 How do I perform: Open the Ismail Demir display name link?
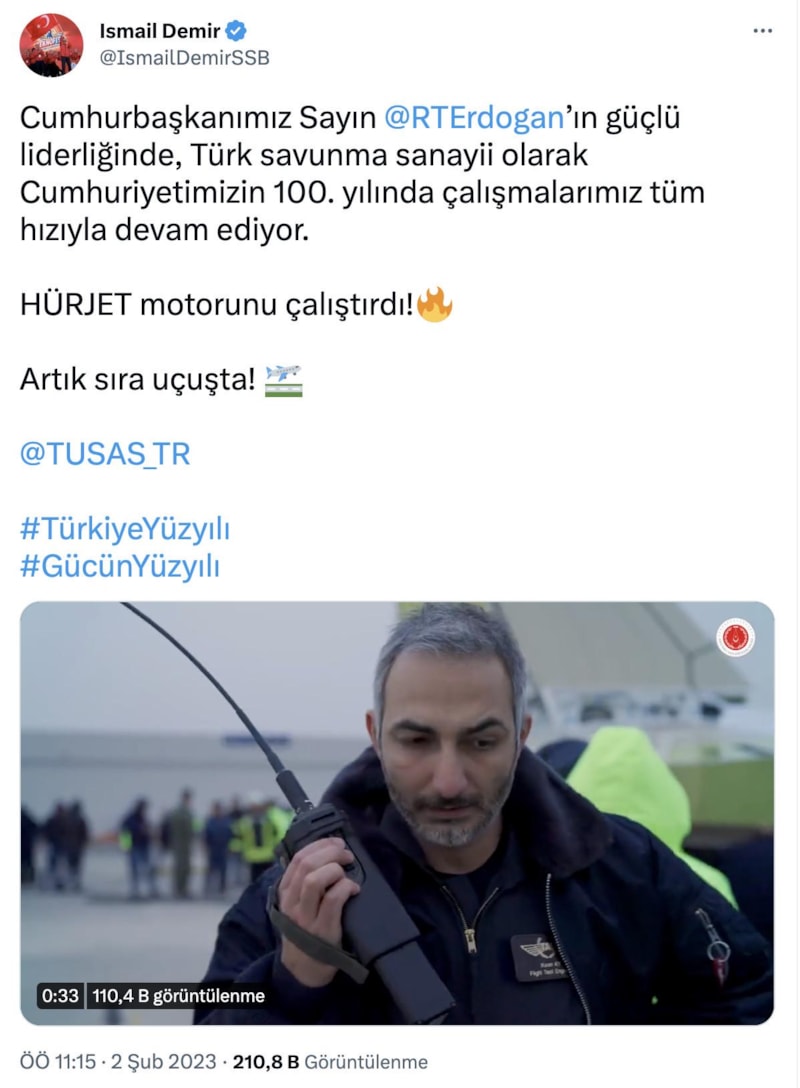pyautogui.click(x=160, y=31)
